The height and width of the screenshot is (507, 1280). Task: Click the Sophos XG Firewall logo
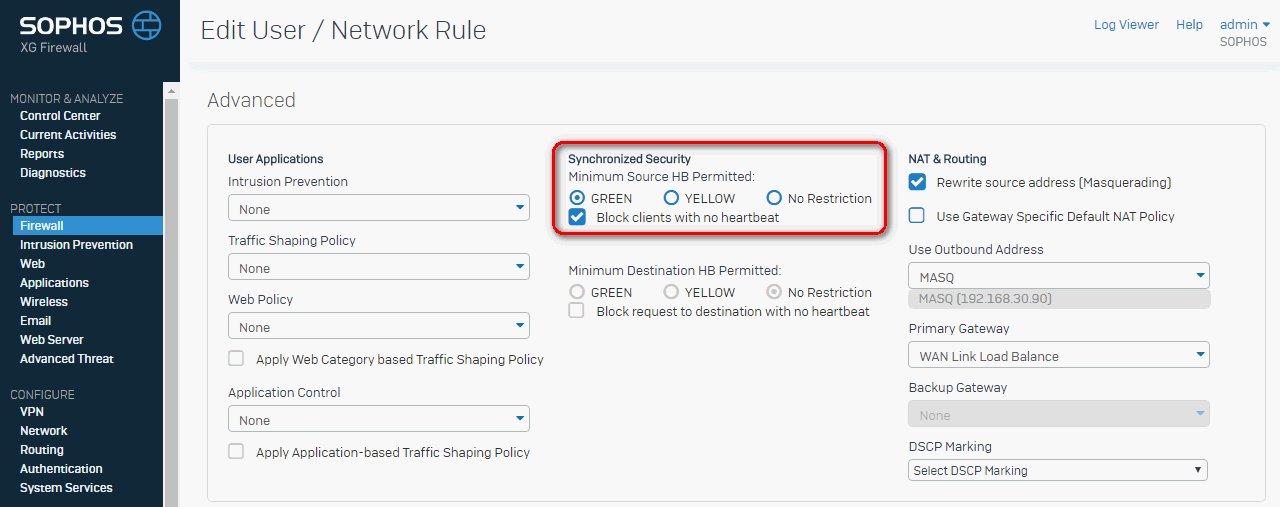90,32
